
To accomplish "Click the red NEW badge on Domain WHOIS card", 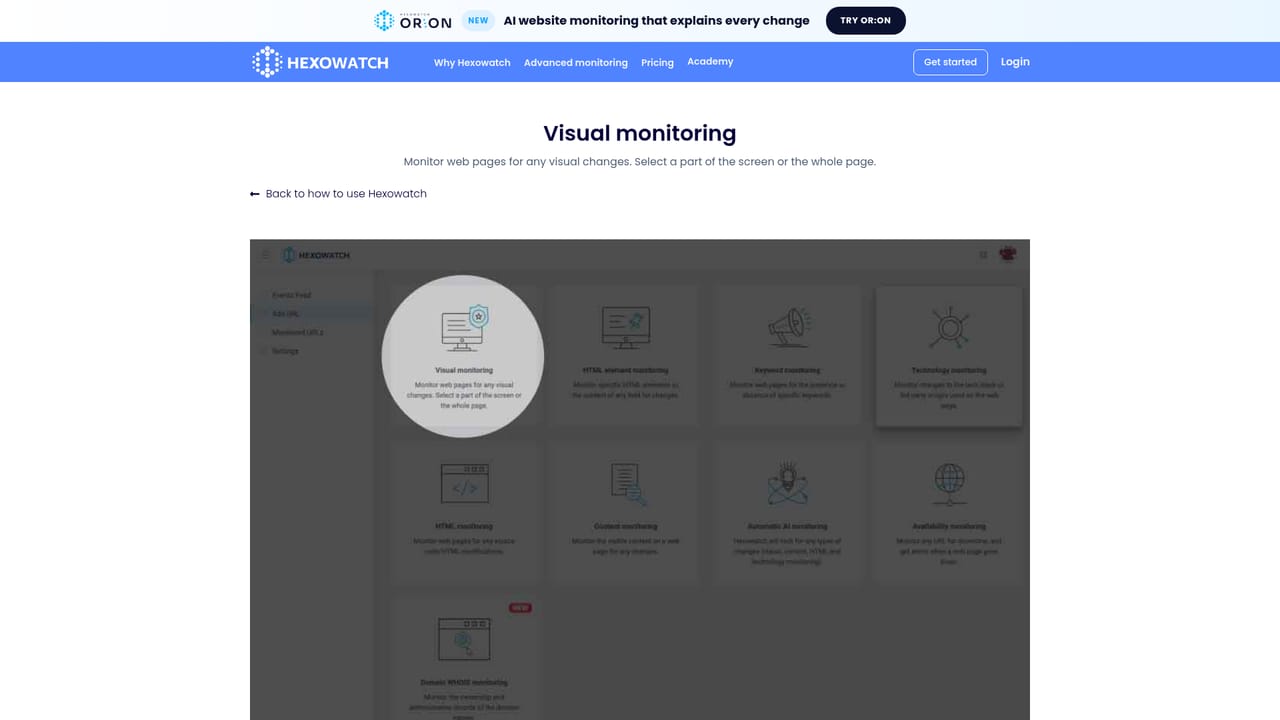I will click(x=520, y=607).
